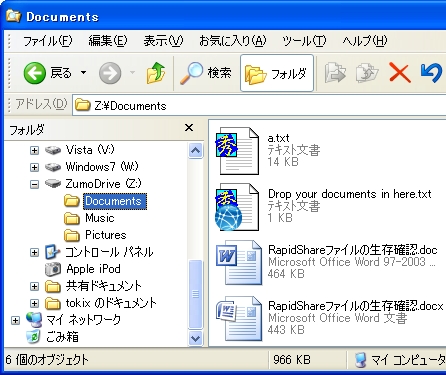
Task: Open the ツール(T) menu
Action: pos(304,41)
